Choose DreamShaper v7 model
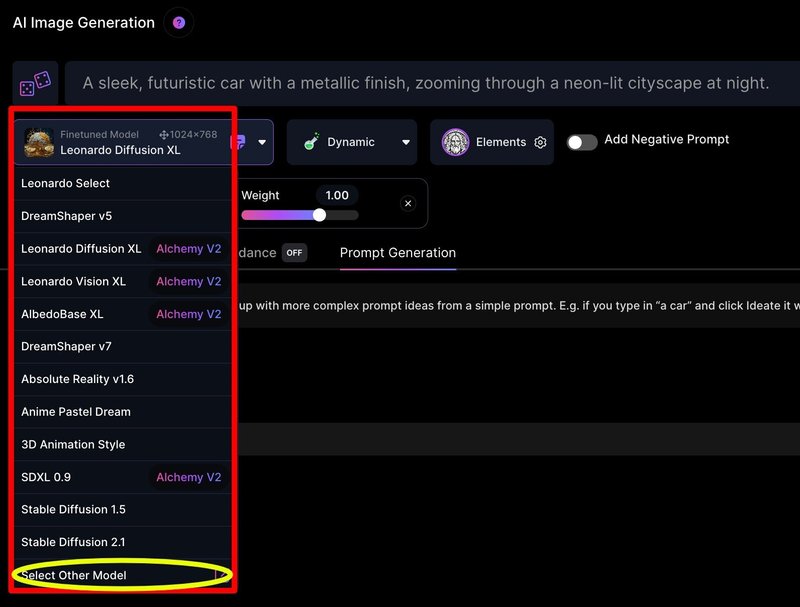This screenshot has height=607, width=800. 123,346
